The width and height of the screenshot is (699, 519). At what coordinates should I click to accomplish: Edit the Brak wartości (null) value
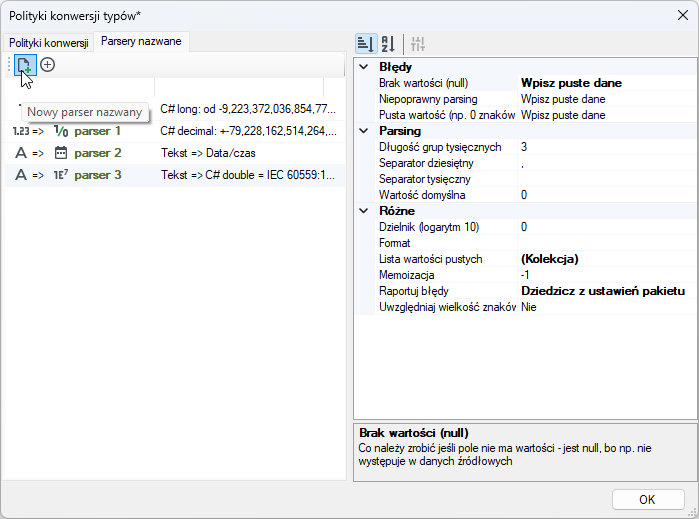click(x=607, y=83)
